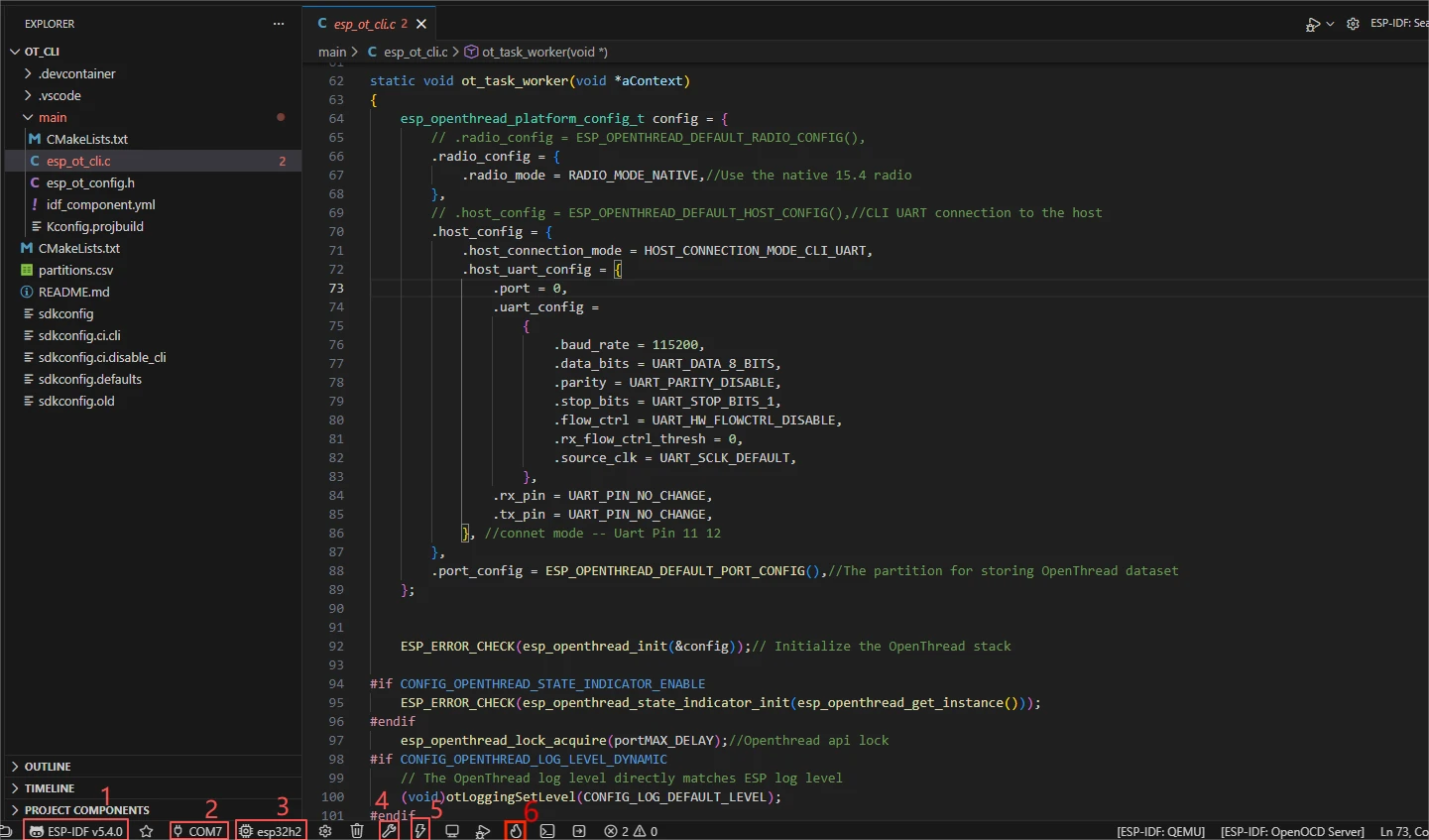This screenshot has height=840, width=1429.
Task: Click the star icon next to ESP-IDF version
Action: (x=147, y=831)
